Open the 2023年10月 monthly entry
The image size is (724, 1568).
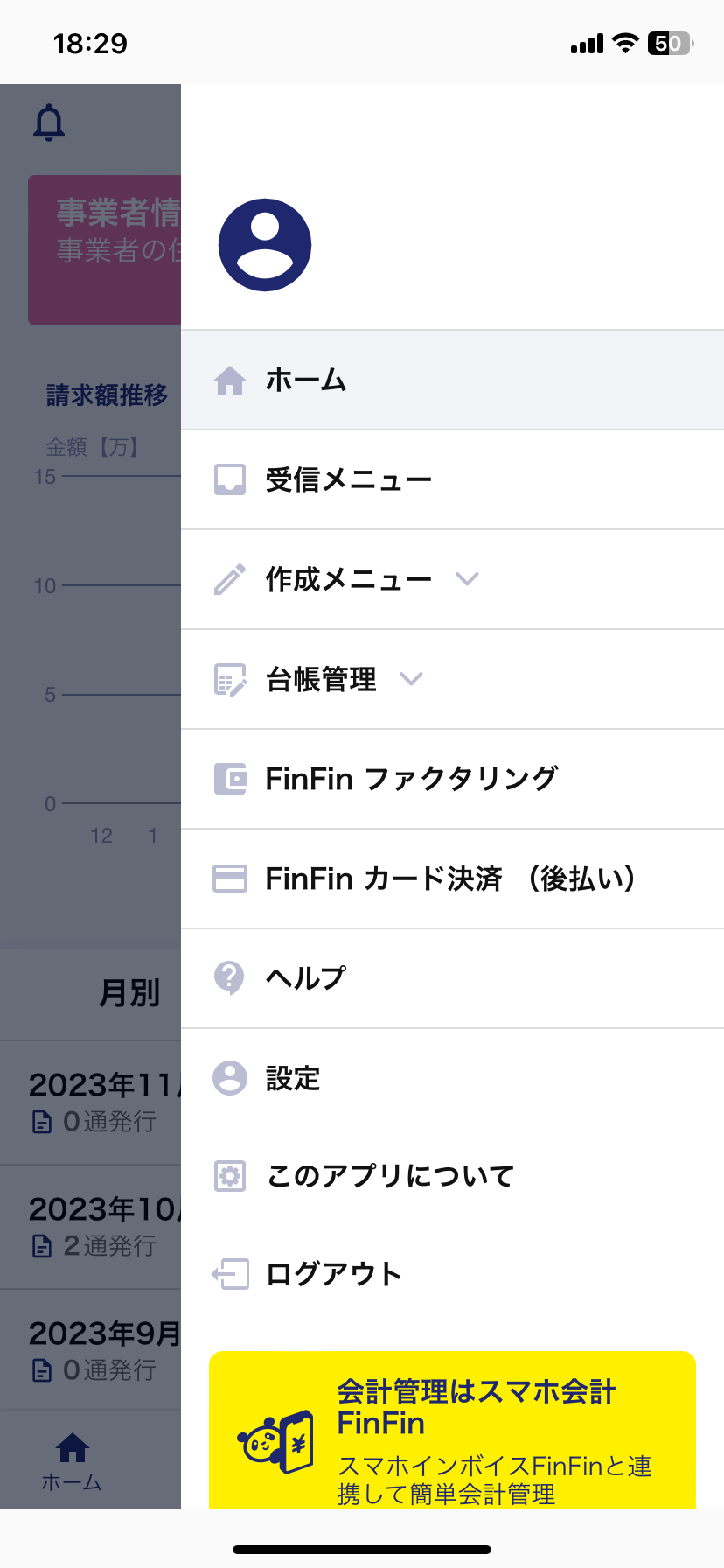pyautogui.click(x=90, y=1227)
